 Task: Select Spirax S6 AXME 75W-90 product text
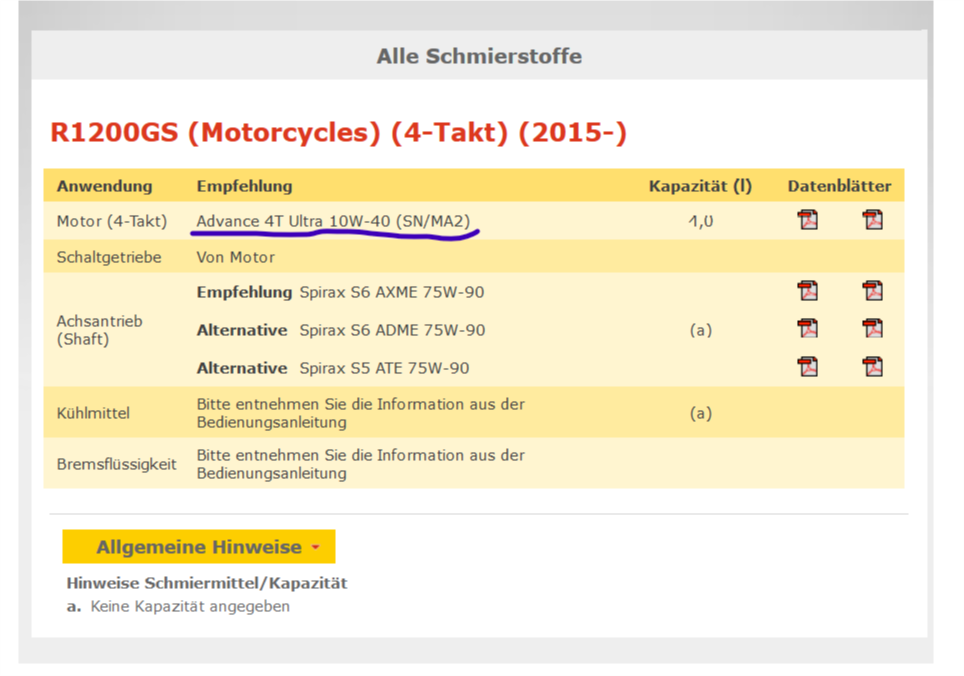pos(392,293)
